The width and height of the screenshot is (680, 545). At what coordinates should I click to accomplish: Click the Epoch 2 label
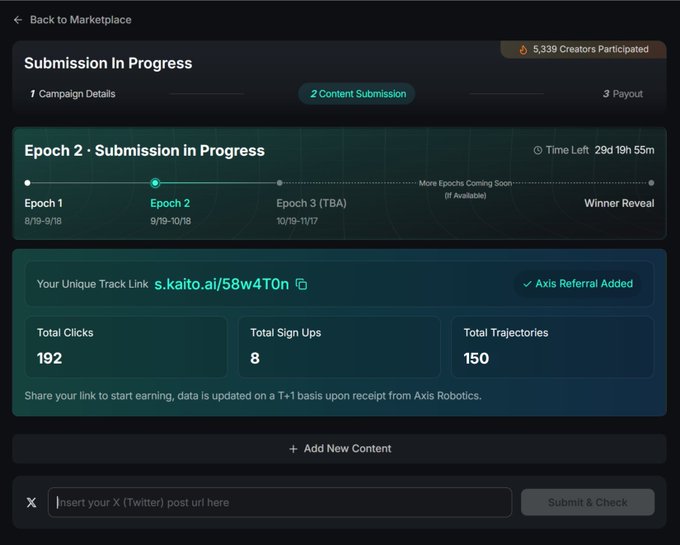click(x=170, y=203)
